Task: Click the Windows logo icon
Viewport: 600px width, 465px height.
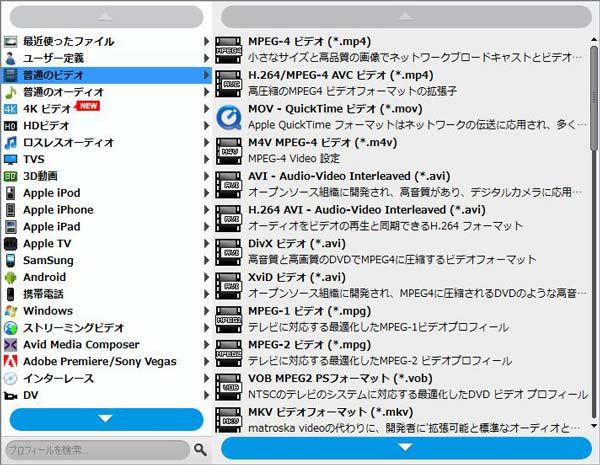Action: pos(10,311)
